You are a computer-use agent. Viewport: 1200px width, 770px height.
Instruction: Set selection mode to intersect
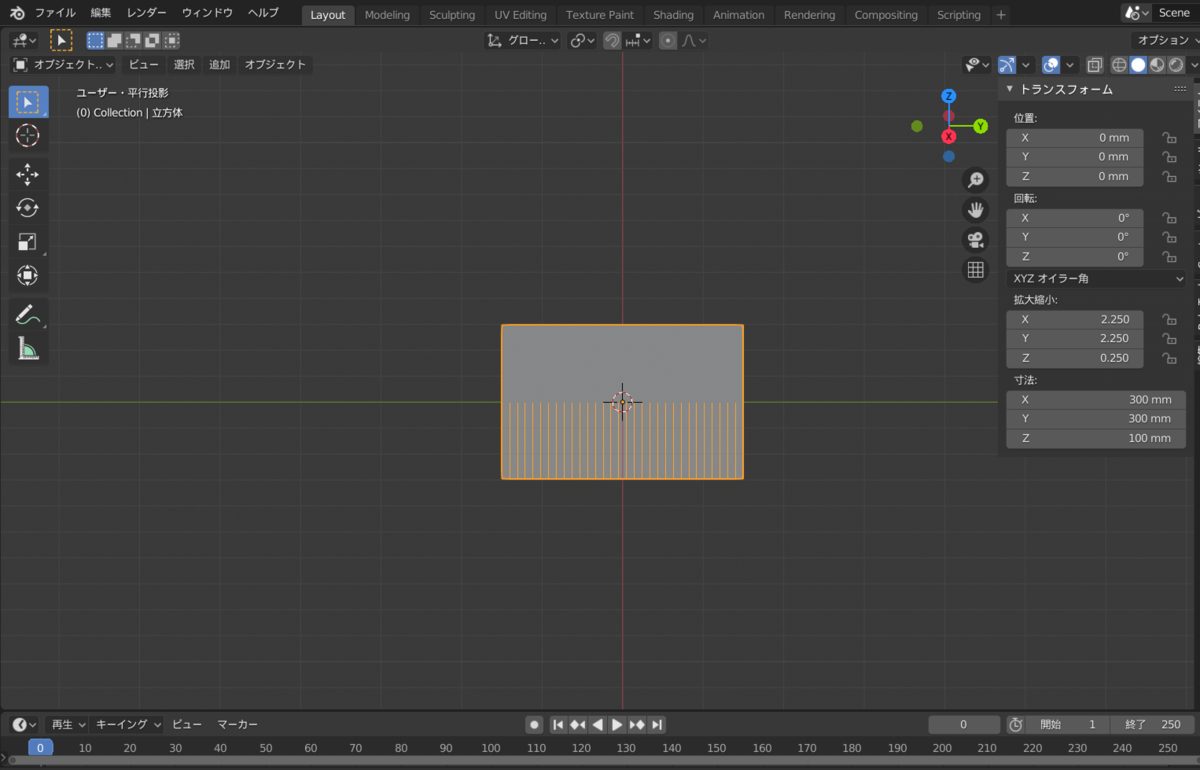(172, 40)
